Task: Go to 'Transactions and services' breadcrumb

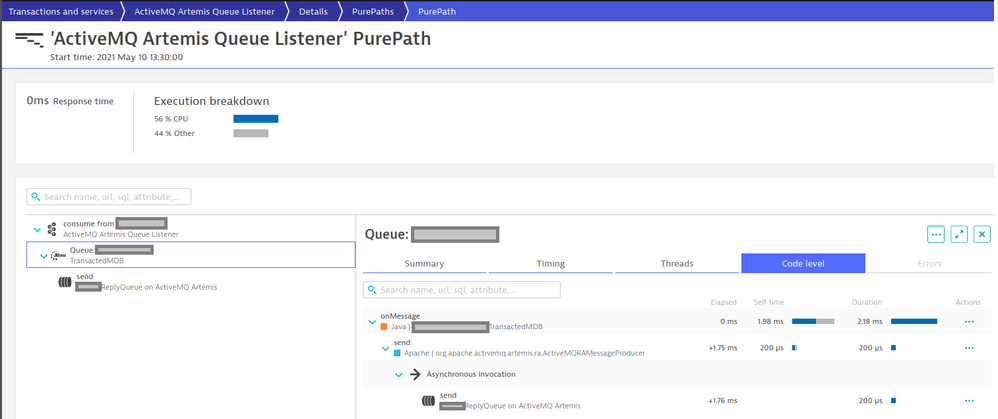Action: click(61, 11)
